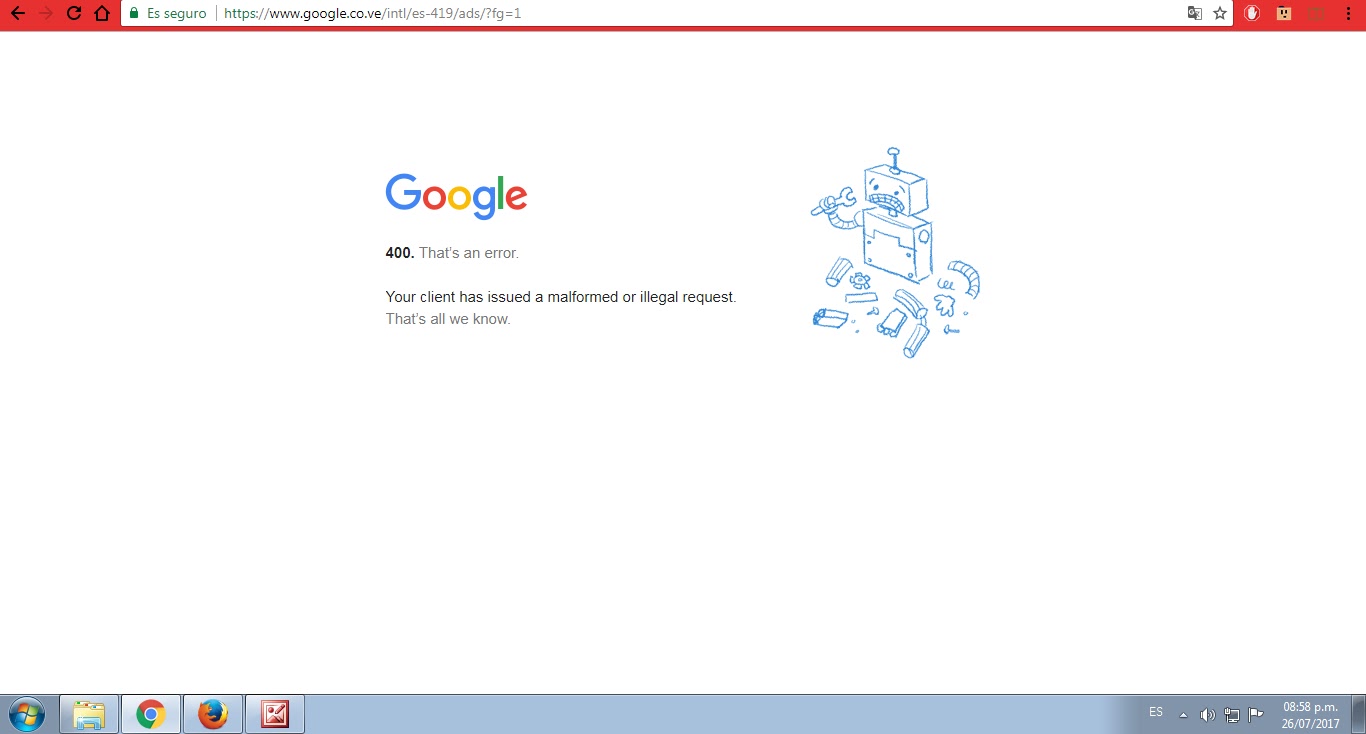Click the broken robot illustration
The width and height of the screenshot is (1366, 734).
click(895, 252)
